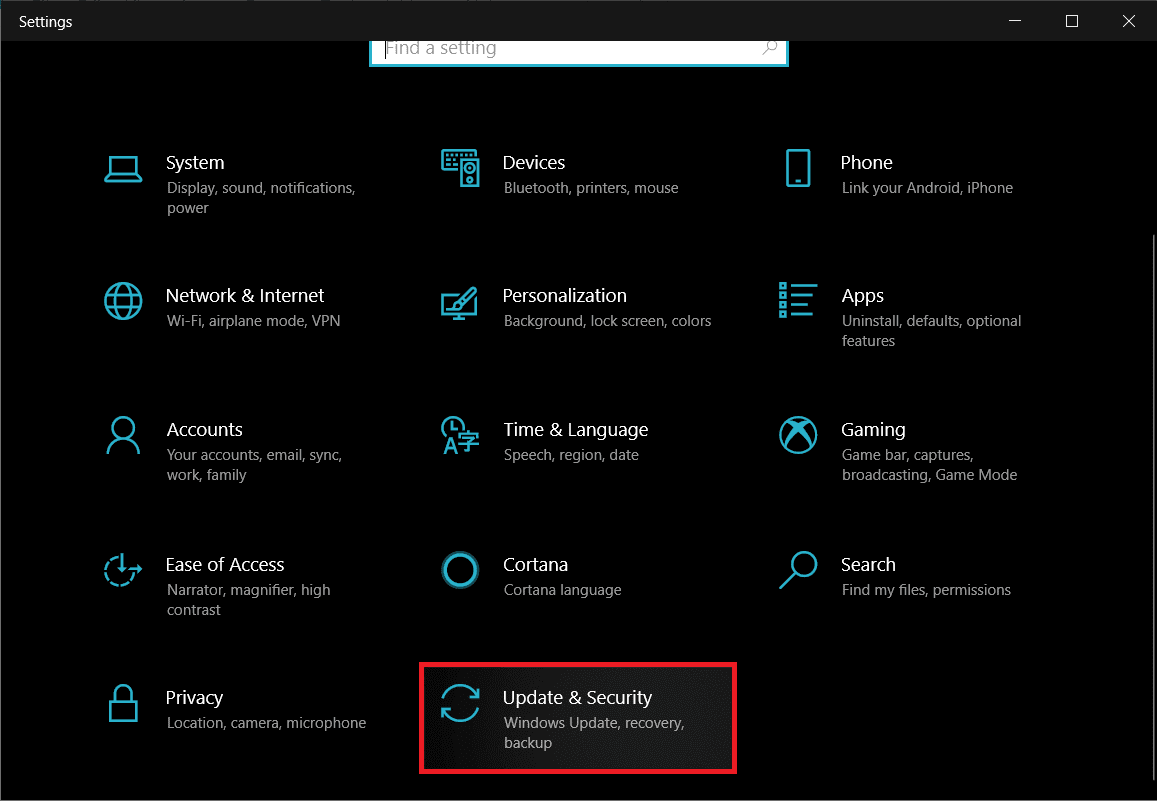Click the Network & Internet globe icon
1157x801 pixels.
pos(123,301)
